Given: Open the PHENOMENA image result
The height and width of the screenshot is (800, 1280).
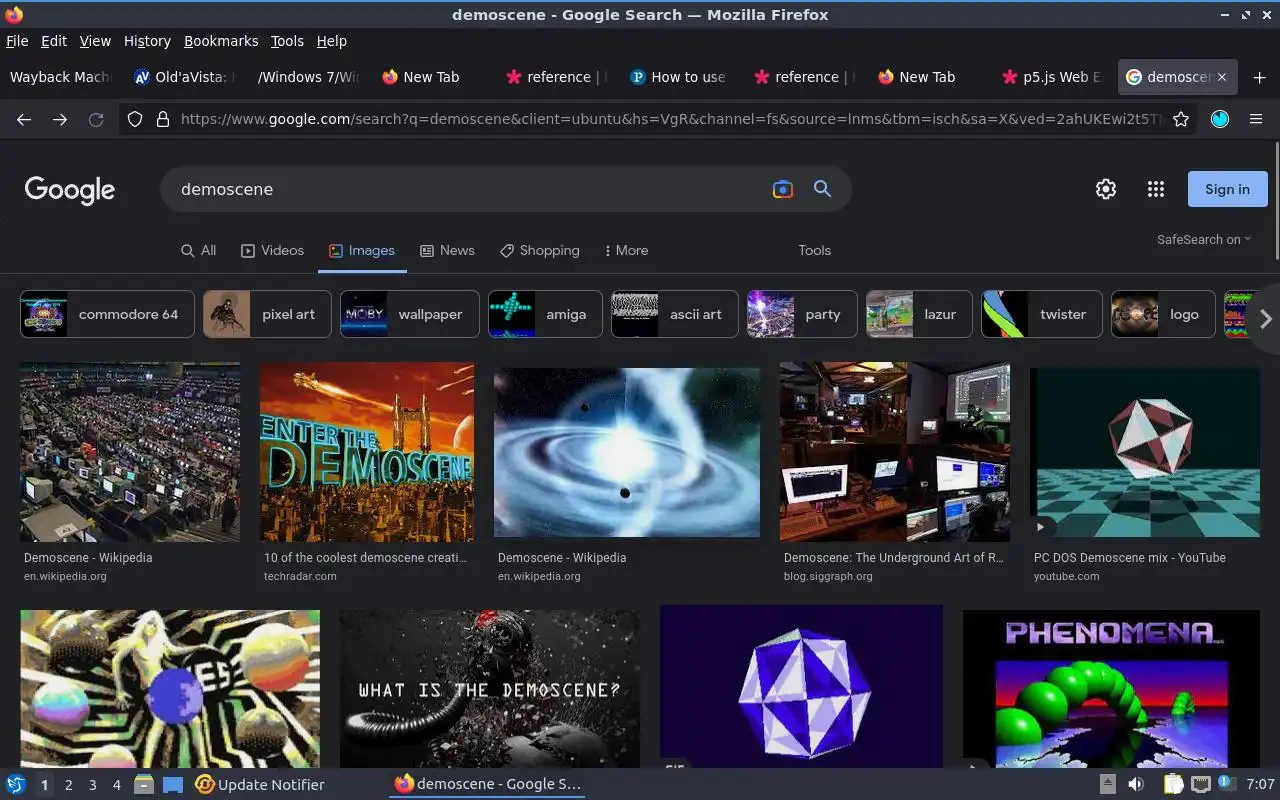Looking at the screenshot, I should pyautogui.click(x=1111, y=689).
